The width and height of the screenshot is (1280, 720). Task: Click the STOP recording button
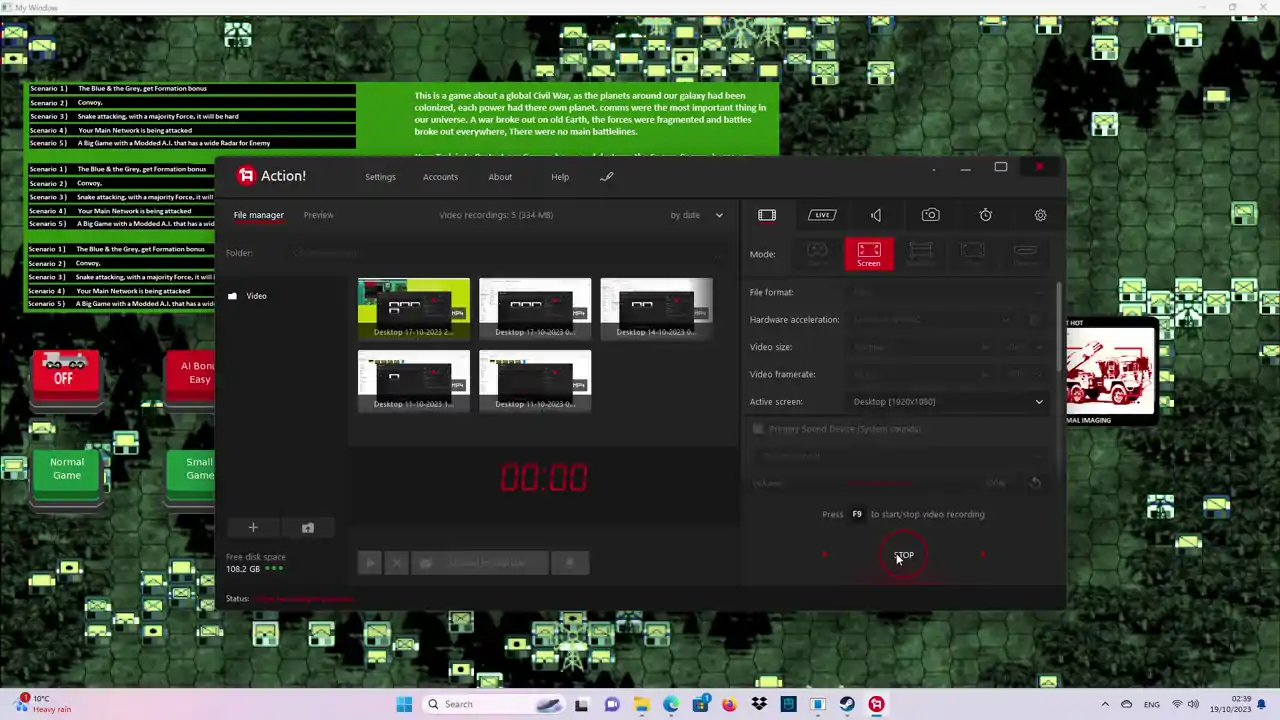pyautogui.click(x=904, y=556)
